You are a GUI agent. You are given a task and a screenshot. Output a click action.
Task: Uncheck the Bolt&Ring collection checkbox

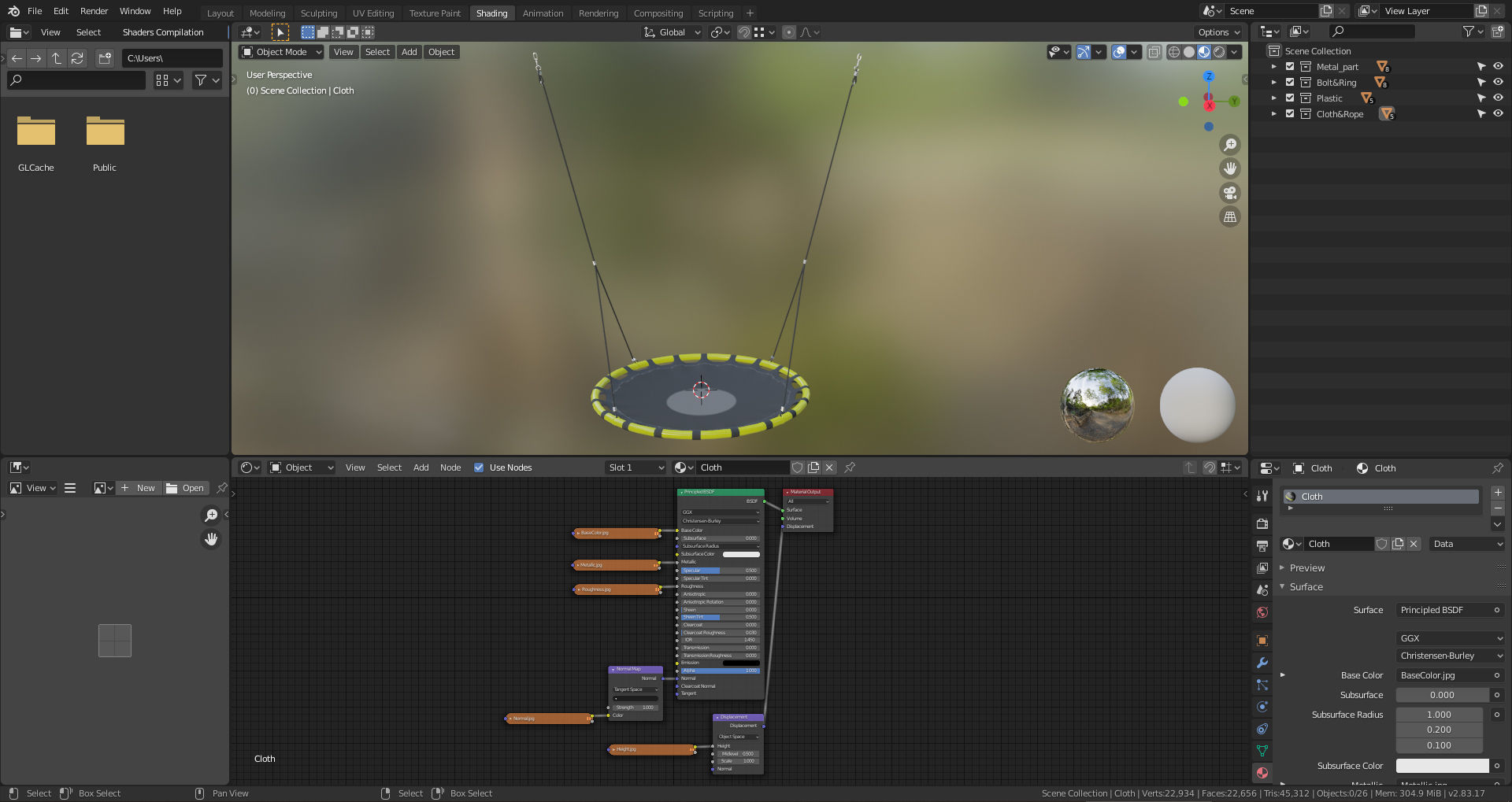(1290, 83)
